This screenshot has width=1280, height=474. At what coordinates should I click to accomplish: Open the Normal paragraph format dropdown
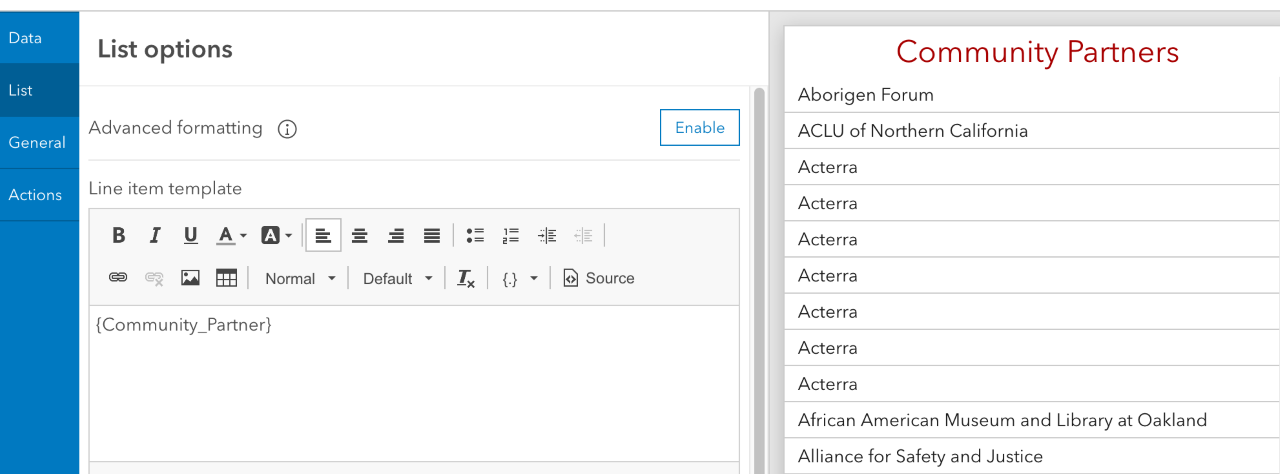coord(300,278)
